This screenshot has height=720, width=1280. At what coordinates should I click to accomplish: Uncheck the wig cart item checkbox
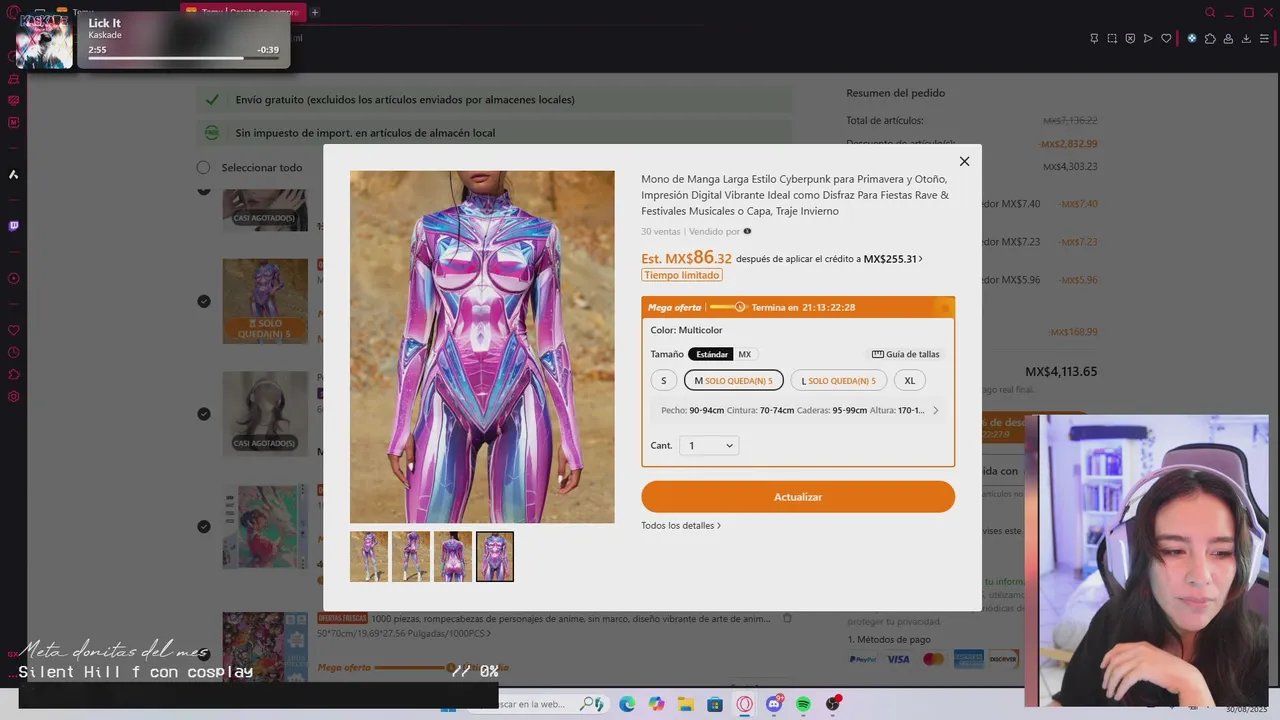click(204, 414)
